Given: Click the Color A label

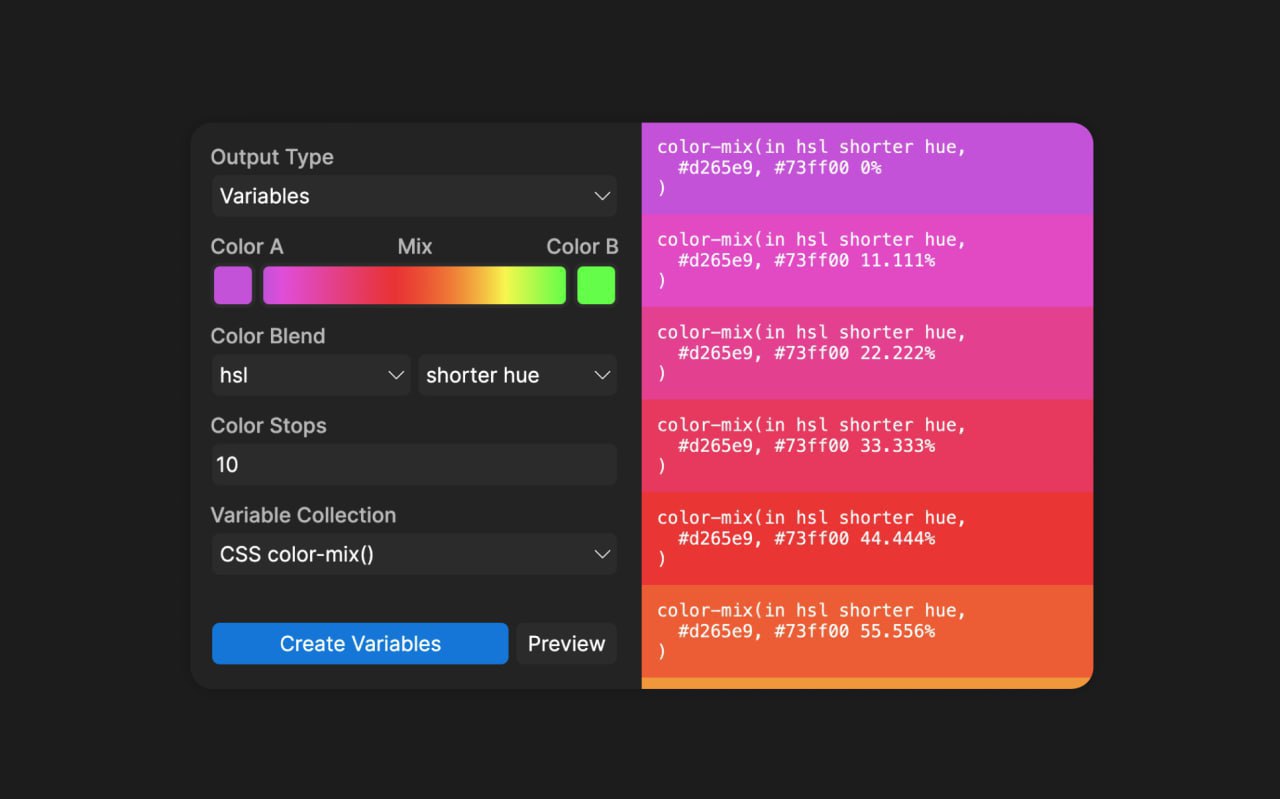Looking at the screenshot, I should click(x=247, y=246).
